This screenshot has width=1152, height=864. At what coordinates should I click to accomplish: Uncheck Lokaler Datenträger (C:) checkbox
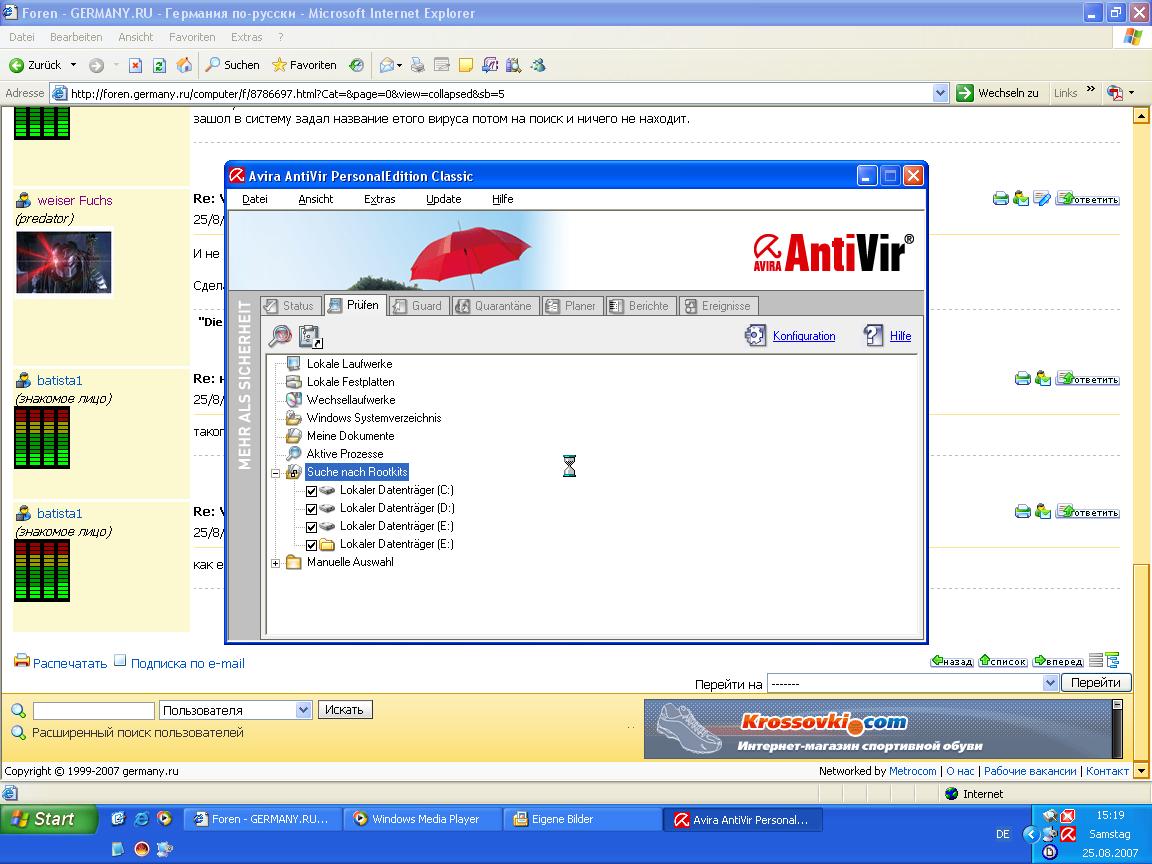(x=312, y=491)
